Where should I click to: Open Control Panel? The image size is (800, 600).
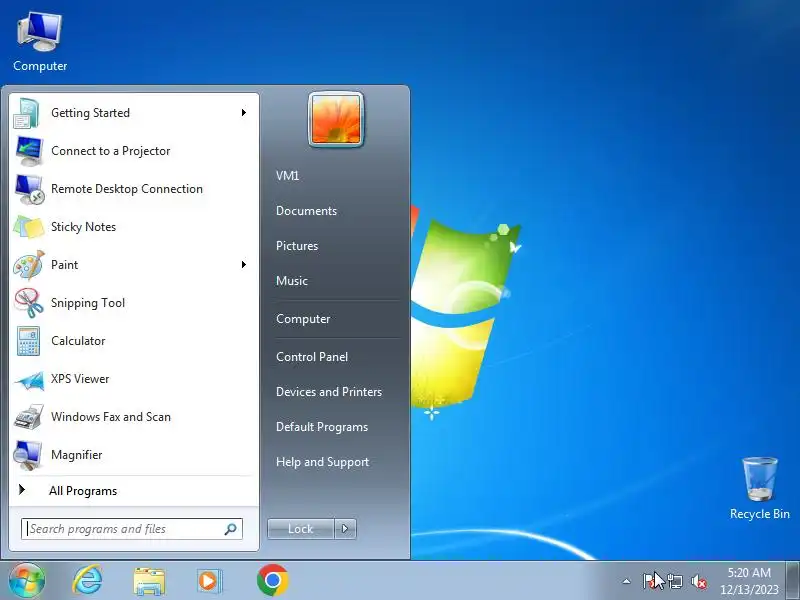pyautogui.click(x=312, y=357)
